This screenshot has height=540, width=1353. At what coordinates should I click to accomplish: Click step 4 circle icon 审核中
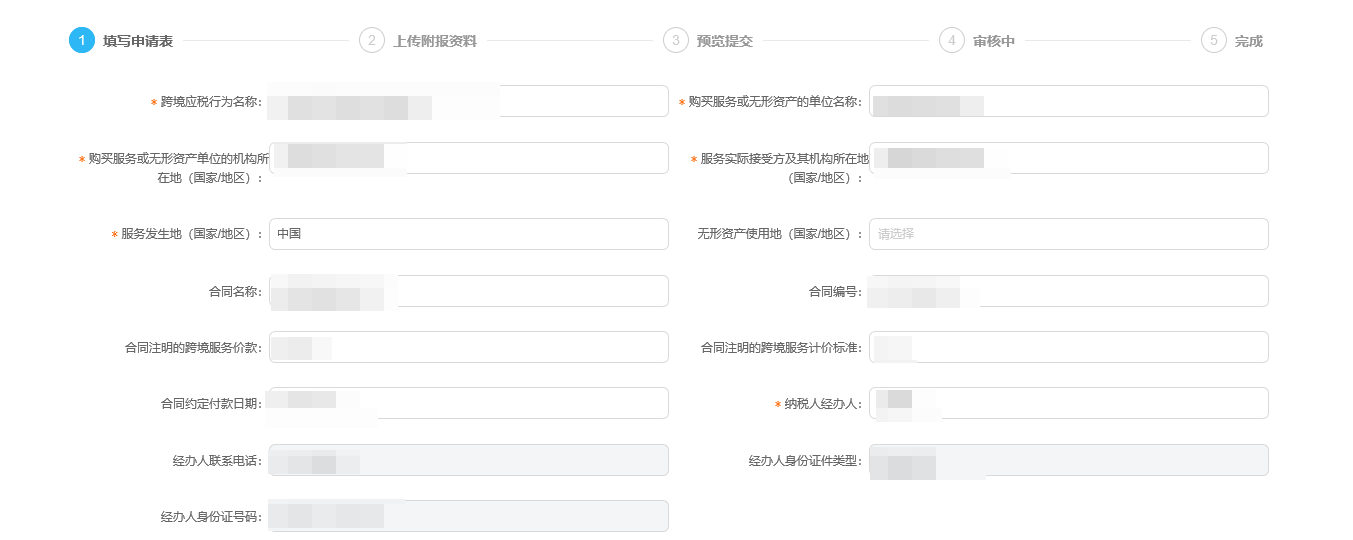(951, 41)
